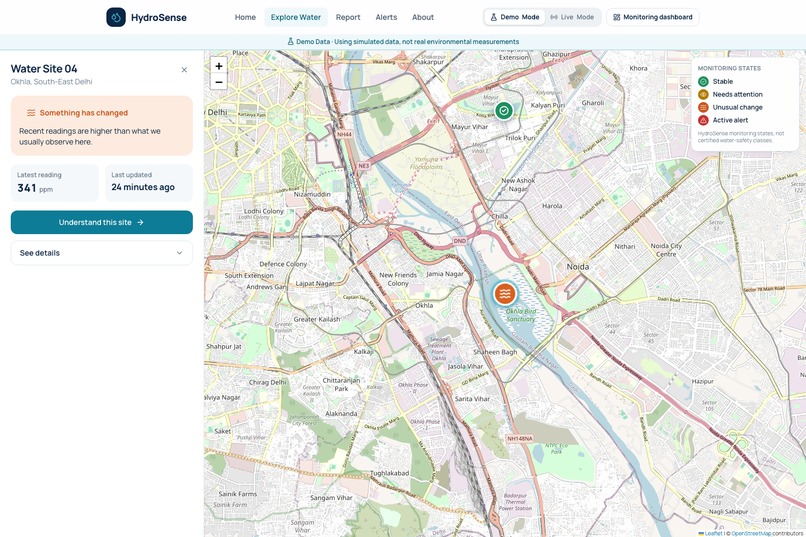Click the Okhla Bird Sanctuary map label

click(520, 315)
